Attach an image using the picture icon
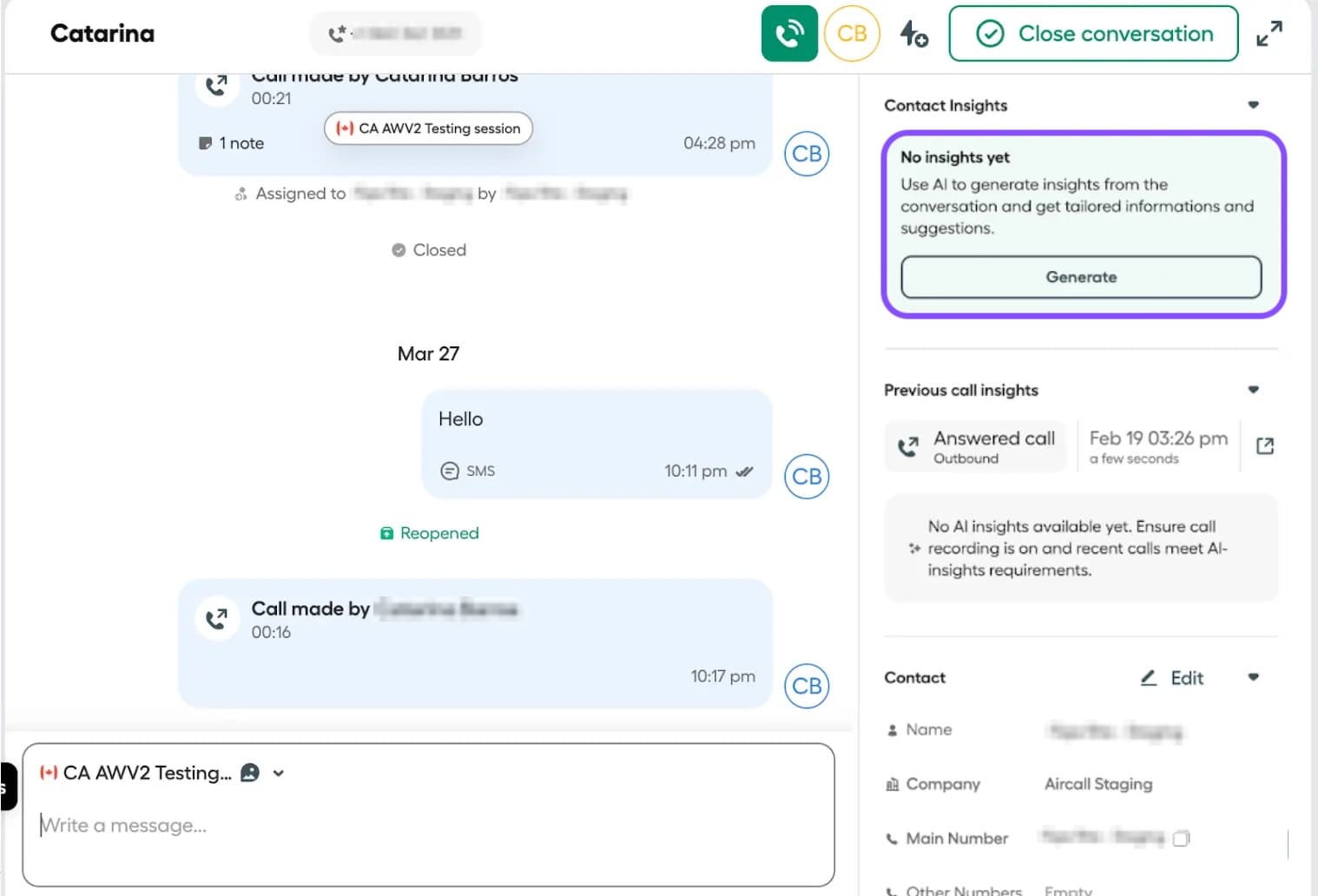Image resolution: width=1318 pixels, height=896 pixels. point(249,773)
